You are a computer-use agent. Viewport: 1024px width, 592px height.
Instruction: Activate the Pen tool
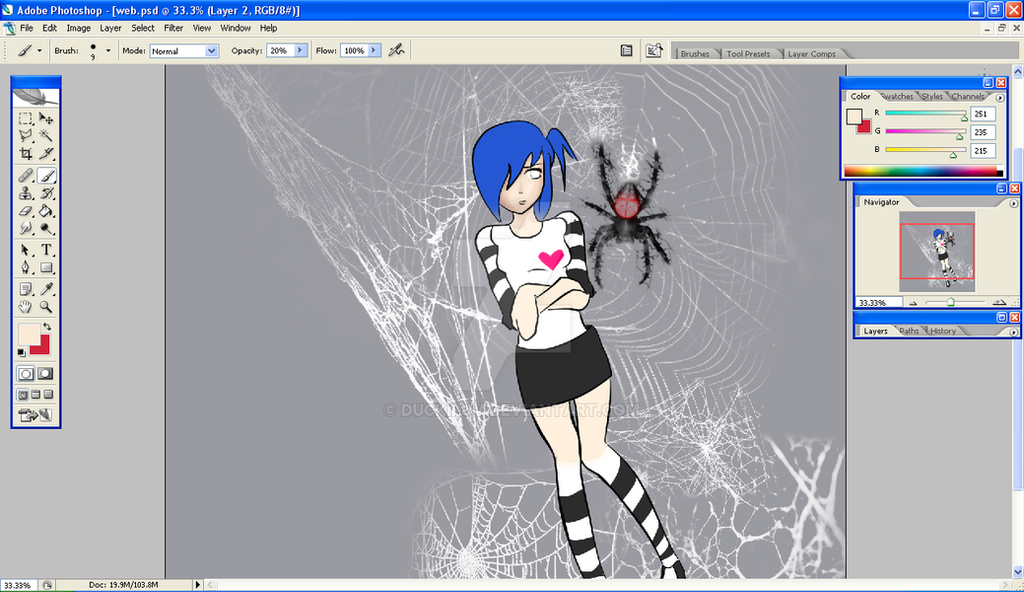25,267
